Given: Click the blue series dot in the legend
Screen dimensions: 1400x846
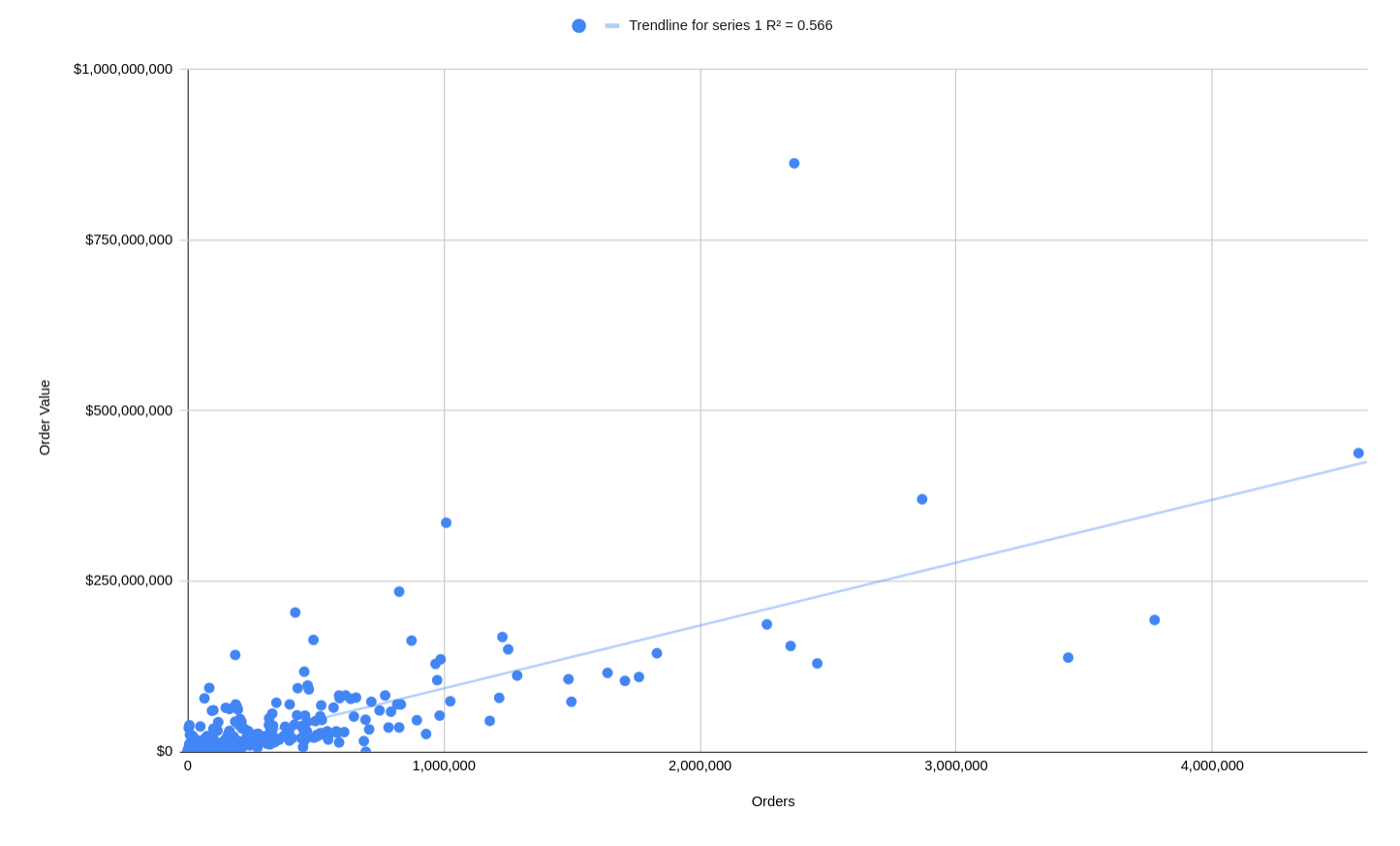Looking at the screenshot, I should (x=578, y=26).
